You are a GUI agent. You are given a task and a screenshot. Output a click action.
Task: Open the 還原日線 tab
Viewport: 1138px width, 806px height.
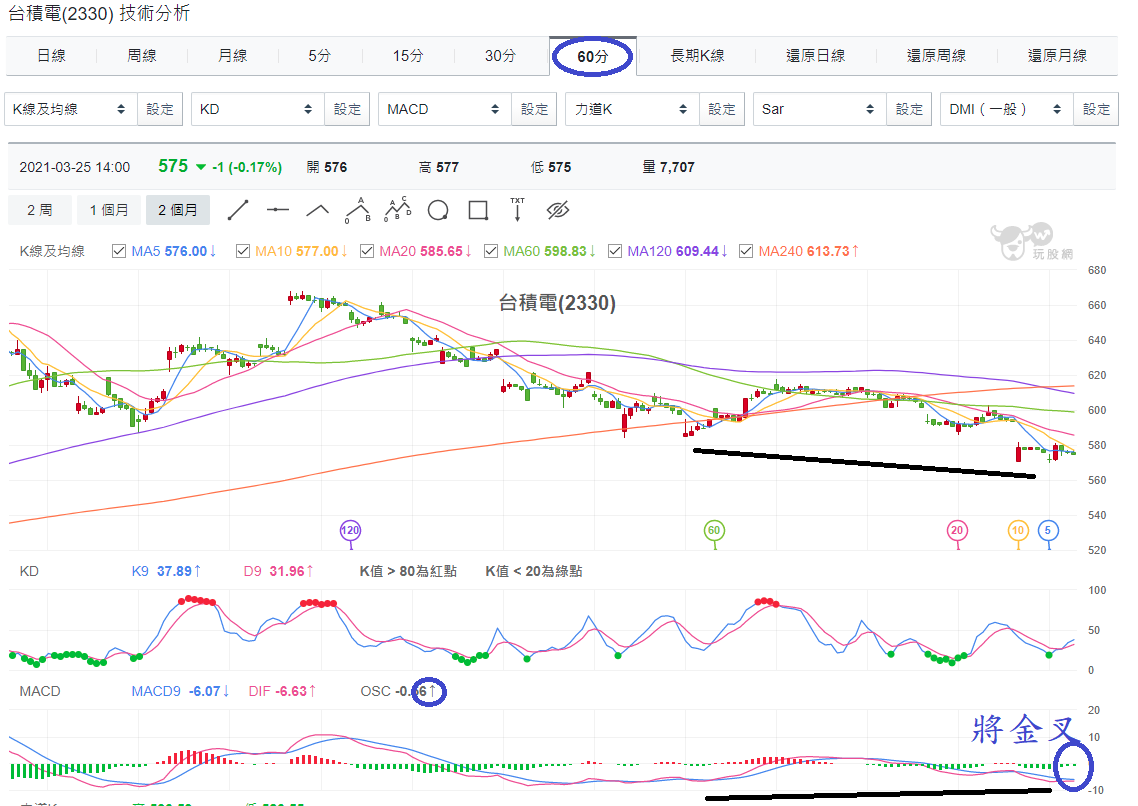tap(816, 56)
